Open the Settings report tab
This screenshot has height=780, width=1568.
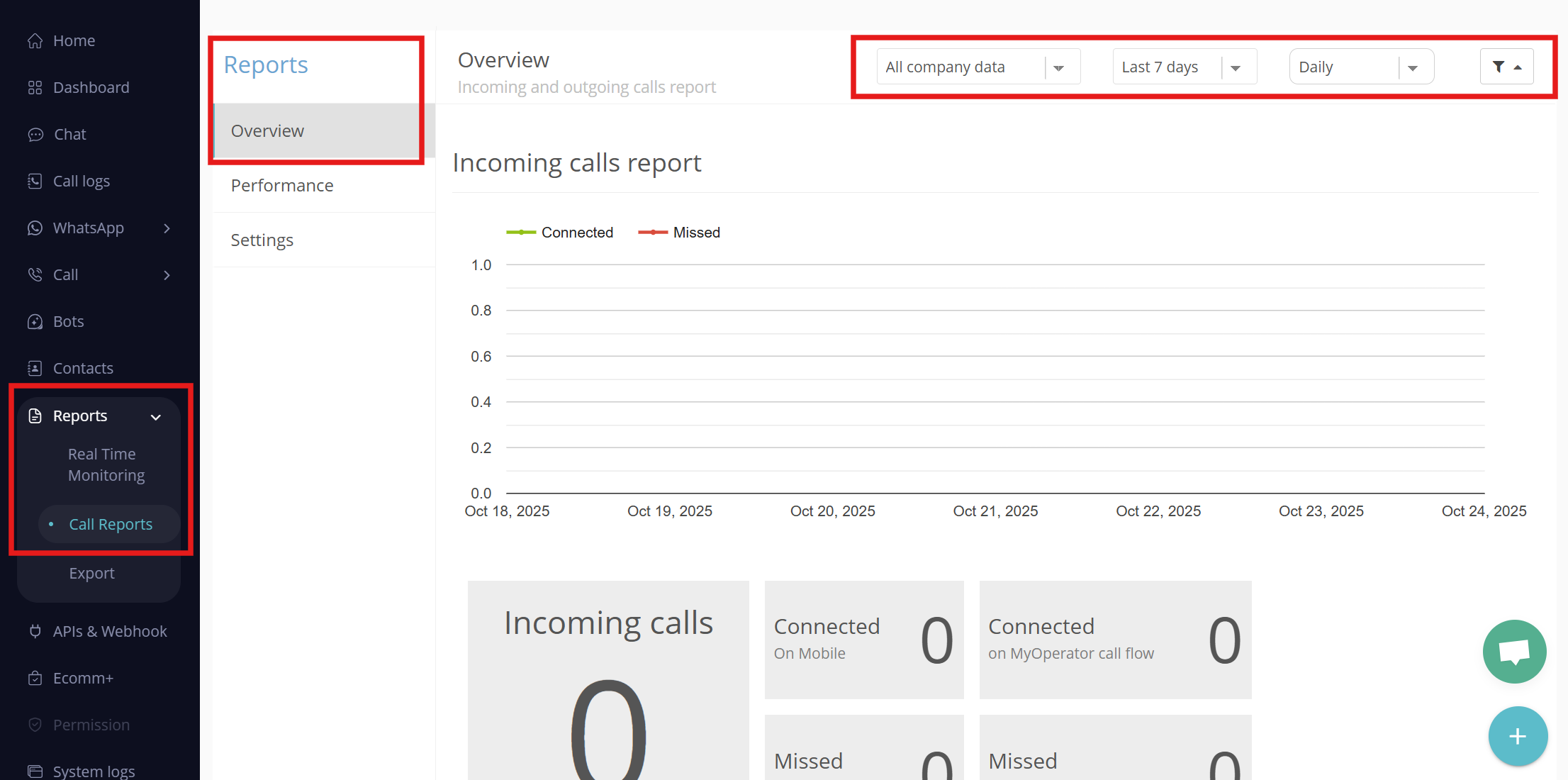pos(262,240)
